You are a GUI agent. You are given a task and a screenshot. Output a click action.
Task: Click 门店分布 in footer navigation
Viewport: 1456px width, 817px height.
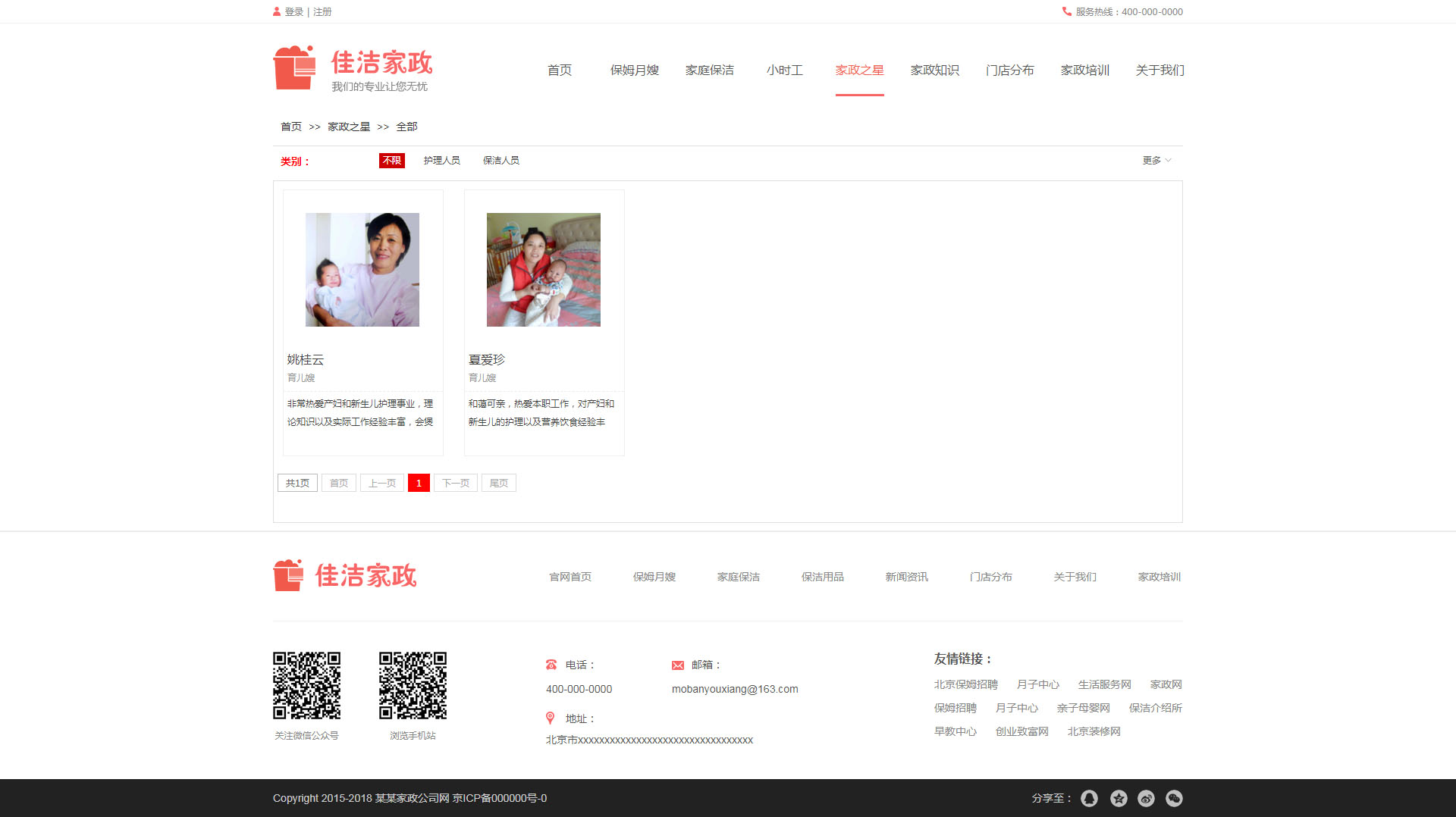(991, 577)
